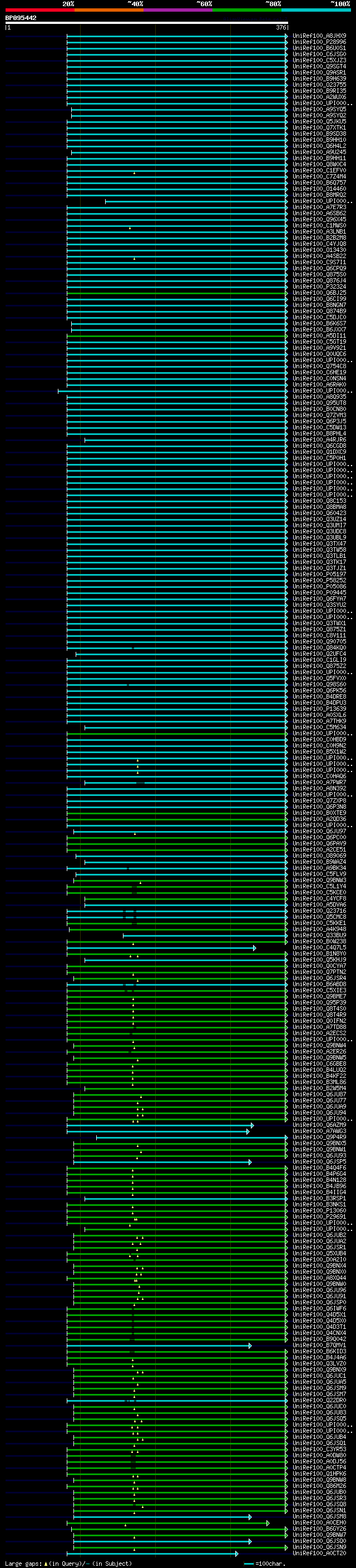The height and width of the screenshot is (1568, 356).
Task: Click hit label UniRef100_A7TD88
Action: (x=319, y=1027)
